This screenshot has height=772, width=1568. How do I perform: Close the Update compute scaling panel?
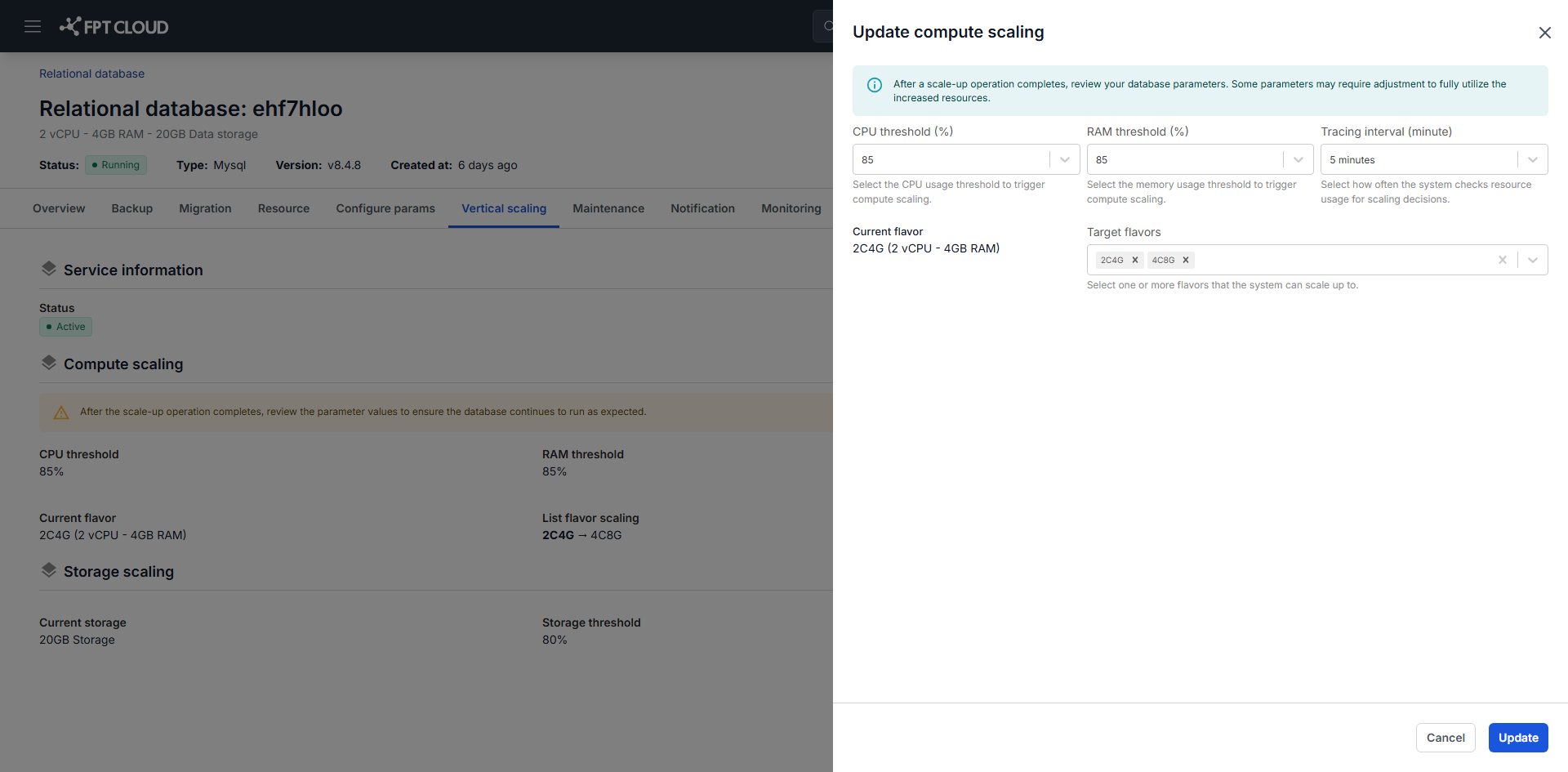(1544, 33)
